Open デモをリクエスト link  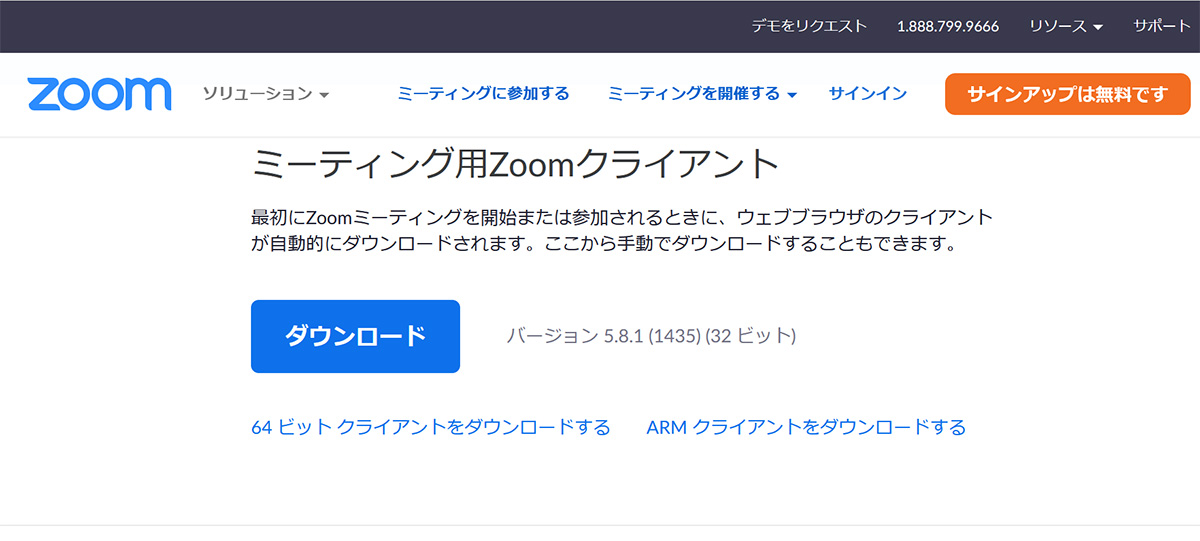(810, 26)
